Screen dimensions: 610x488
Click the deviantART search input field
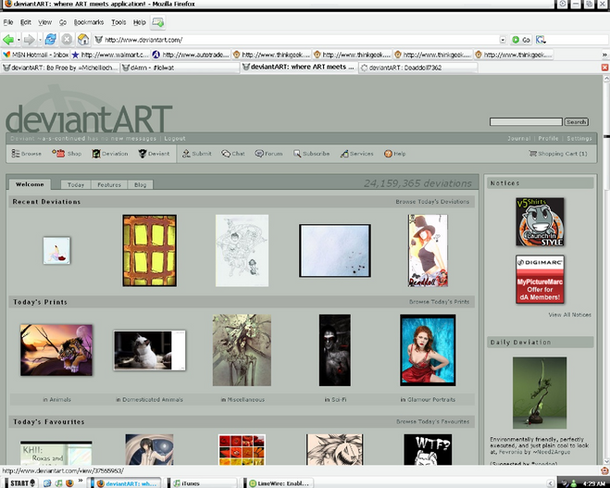525,122
